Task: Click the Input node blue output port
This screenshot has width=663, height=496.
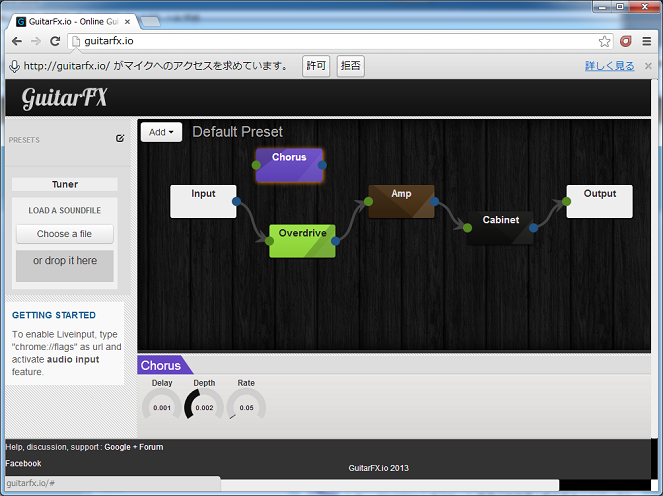Action: pos(236,201)
